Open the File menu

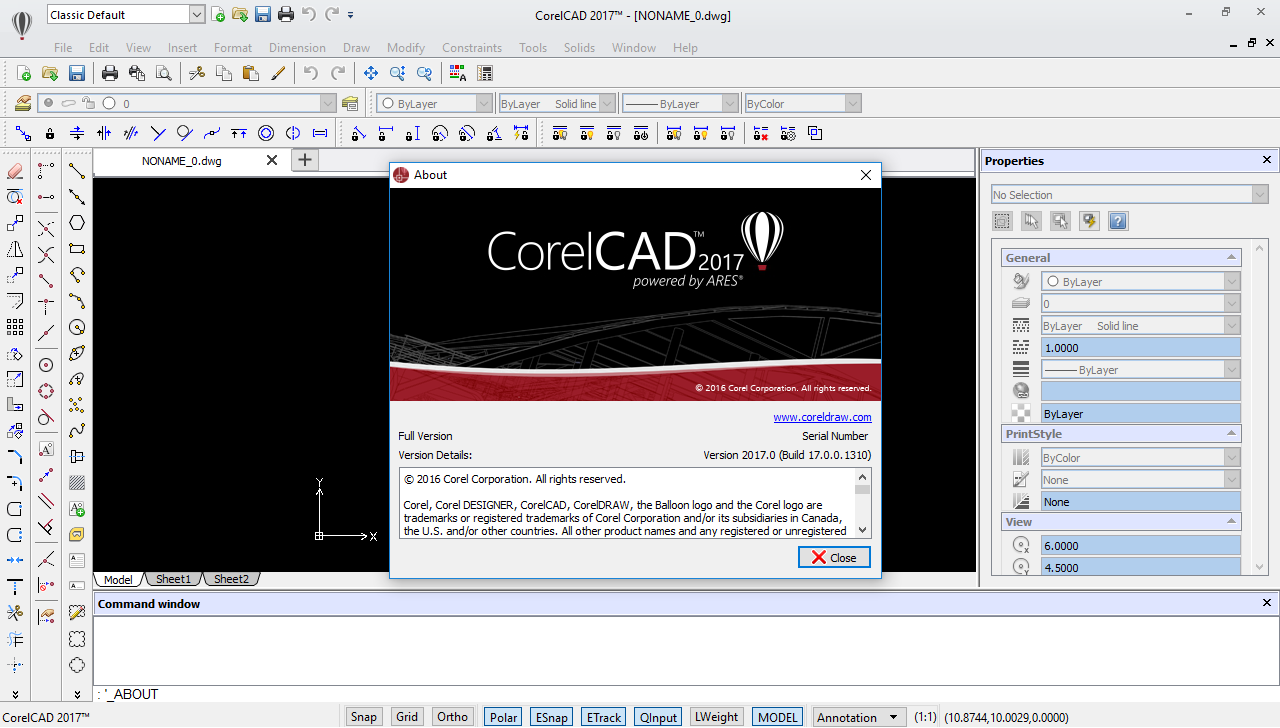(63, 47)
